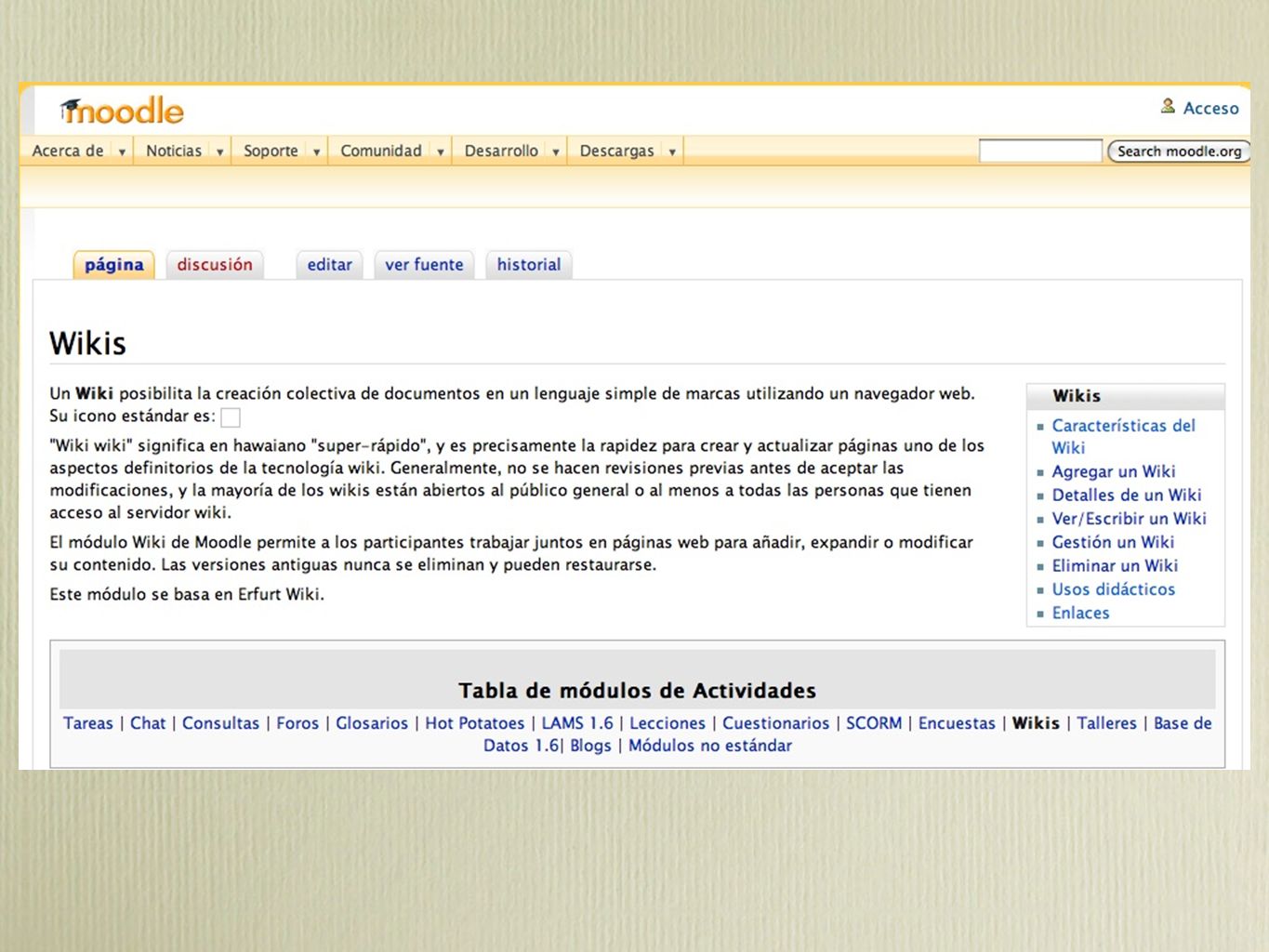Expand the Noticias dropdown arrow
The image size is (1269, 952).
(x=220, y=152)
